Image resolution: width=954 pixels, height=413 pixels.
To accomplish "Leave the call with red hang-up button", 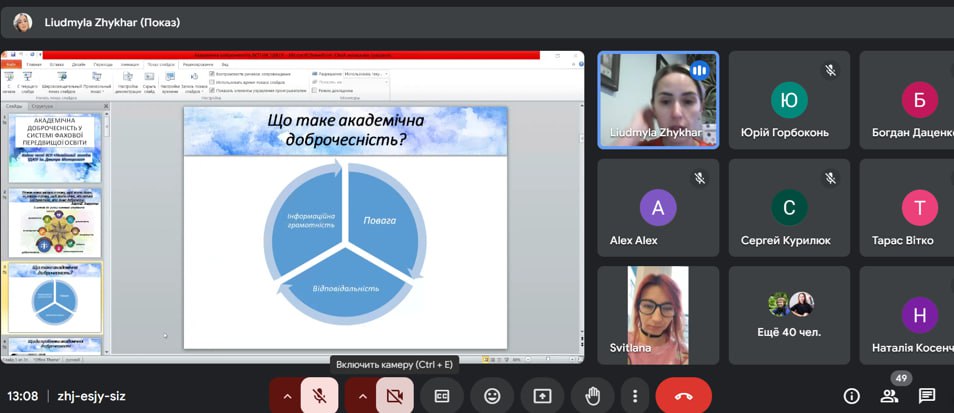I will click(683, 397).
